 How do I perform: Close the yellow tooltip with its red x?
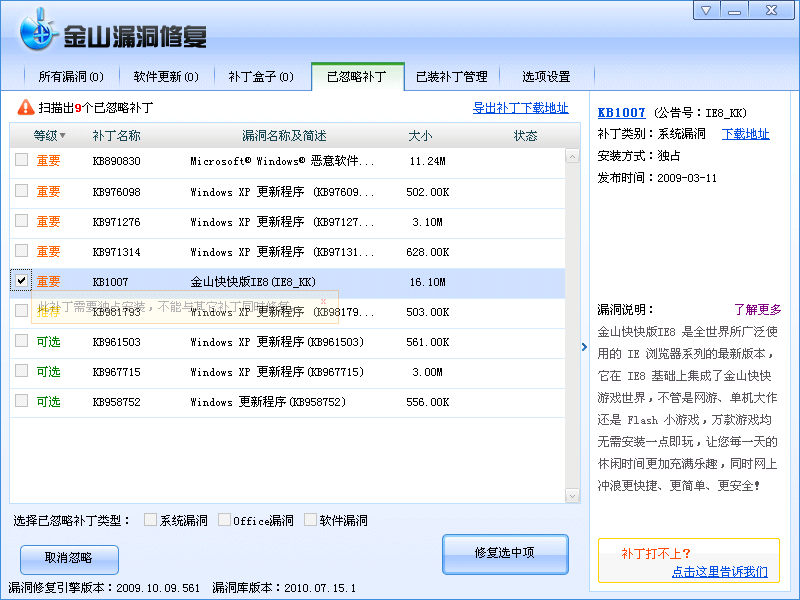click(323, 301)
